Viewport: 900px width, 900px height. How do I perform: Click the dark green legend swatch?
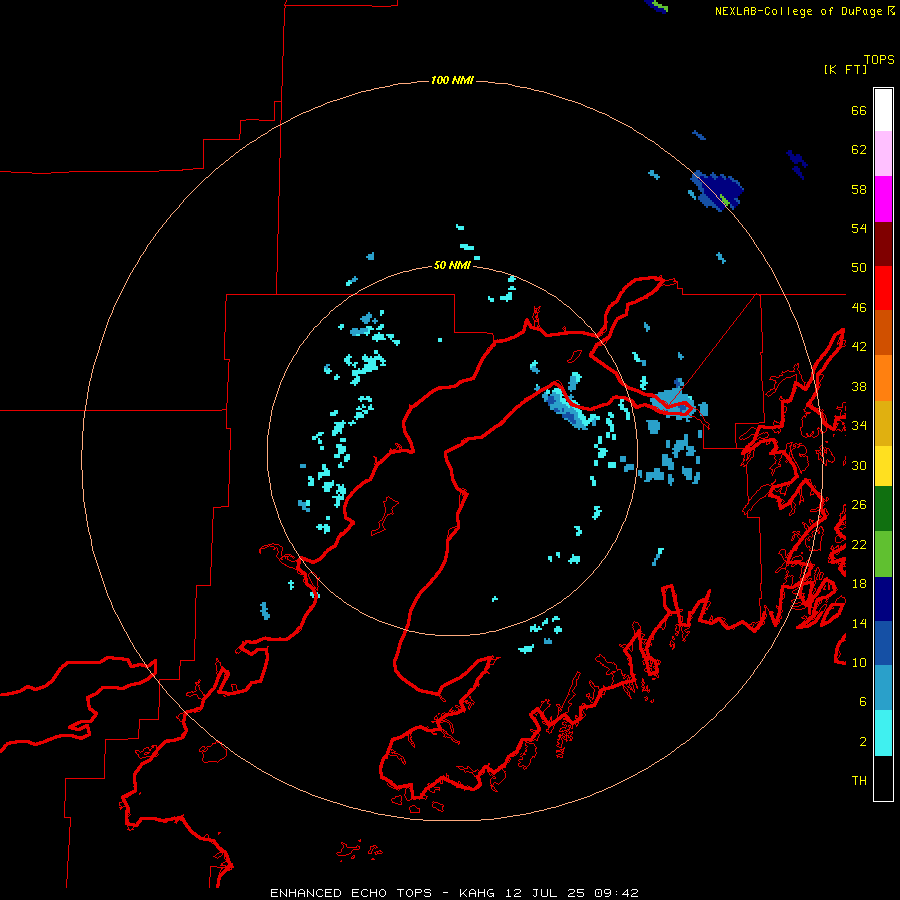(x=883, y=509)
